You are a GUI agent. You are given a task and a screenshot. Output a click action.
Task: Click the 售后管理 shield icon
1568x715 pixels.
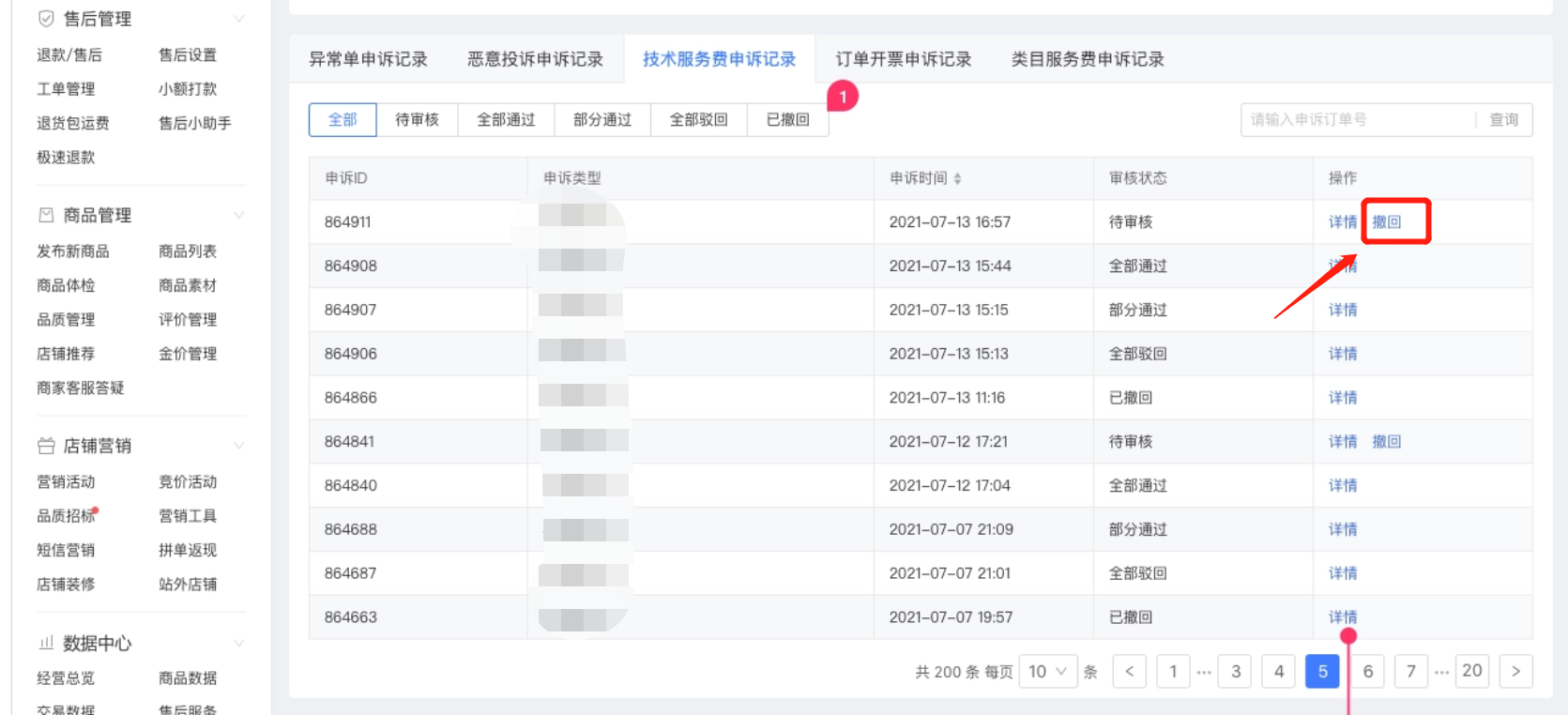pyautogui.click(x=46, y=19)
